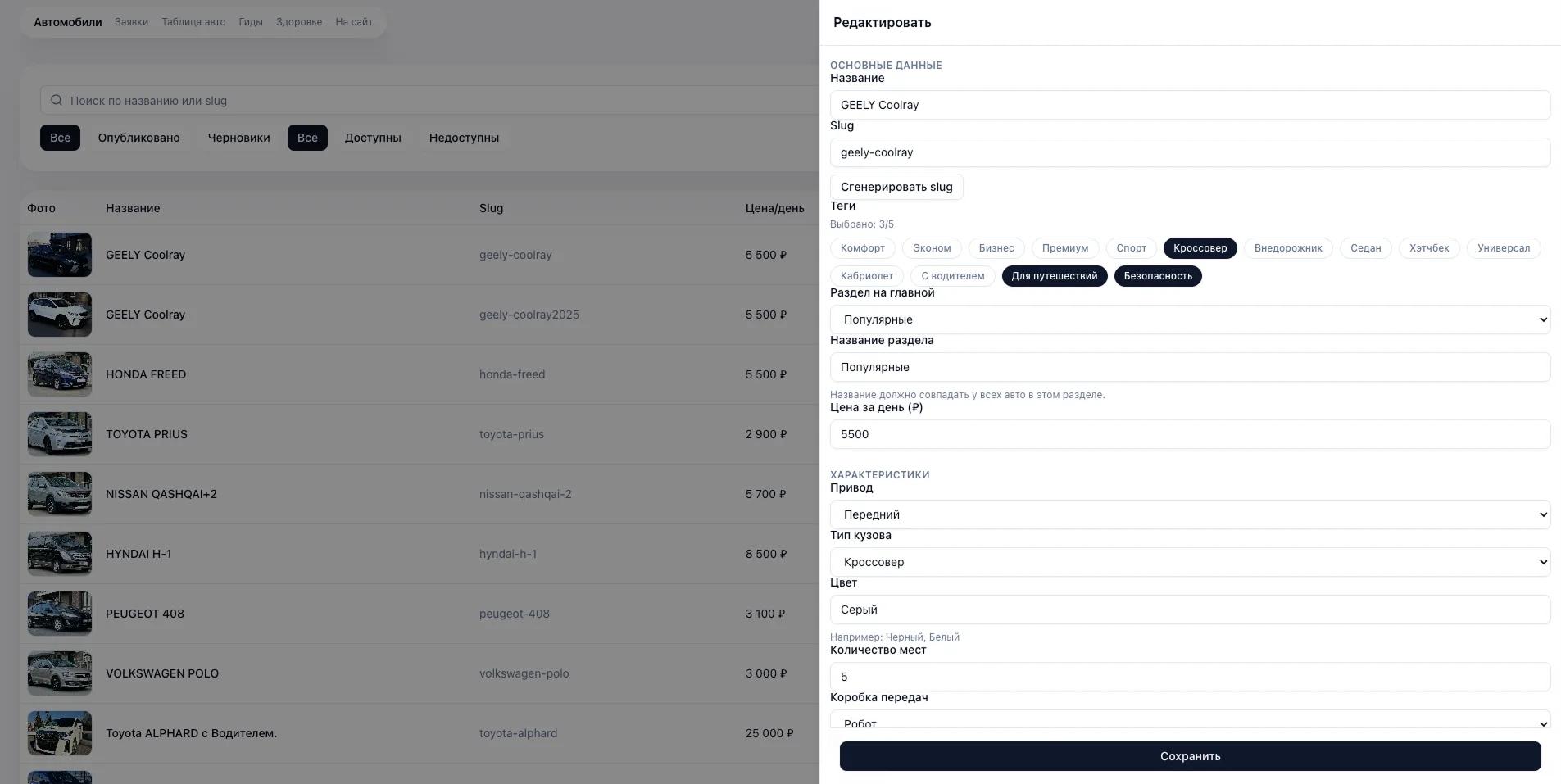Click the Сгенерировать slug button
The height and width of the screenshot is (784, 1561).
[896, 187]
